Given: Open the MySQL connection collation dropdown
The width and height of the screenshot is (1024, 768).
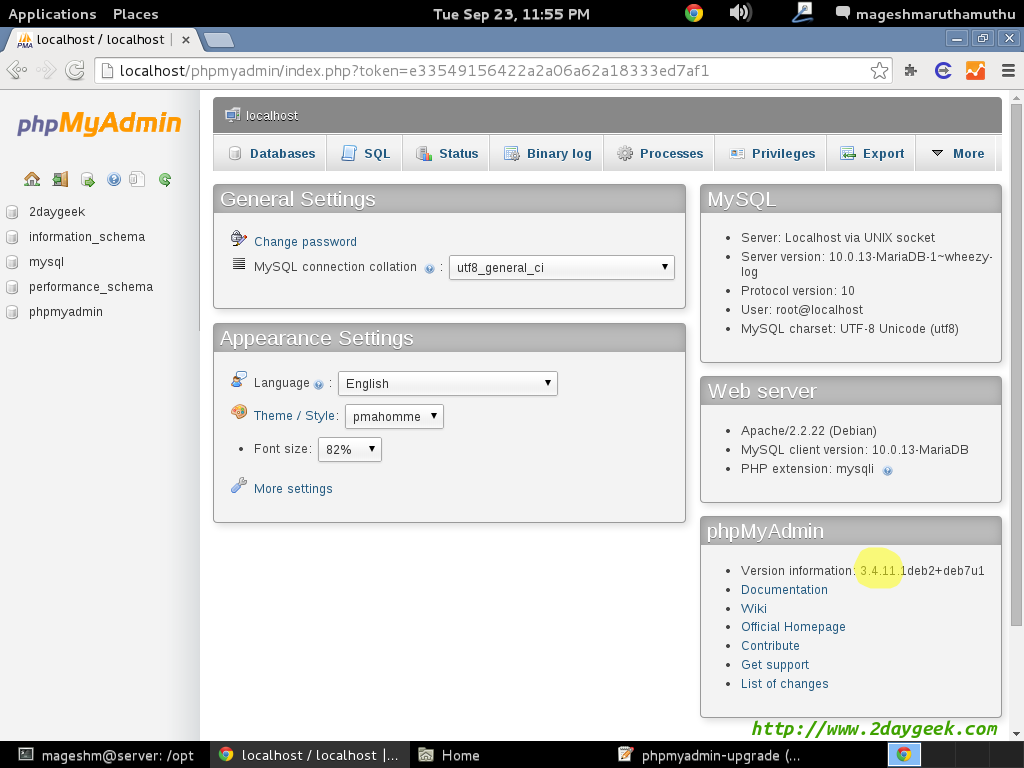Looking at the screenshot, I should [561, 268].
